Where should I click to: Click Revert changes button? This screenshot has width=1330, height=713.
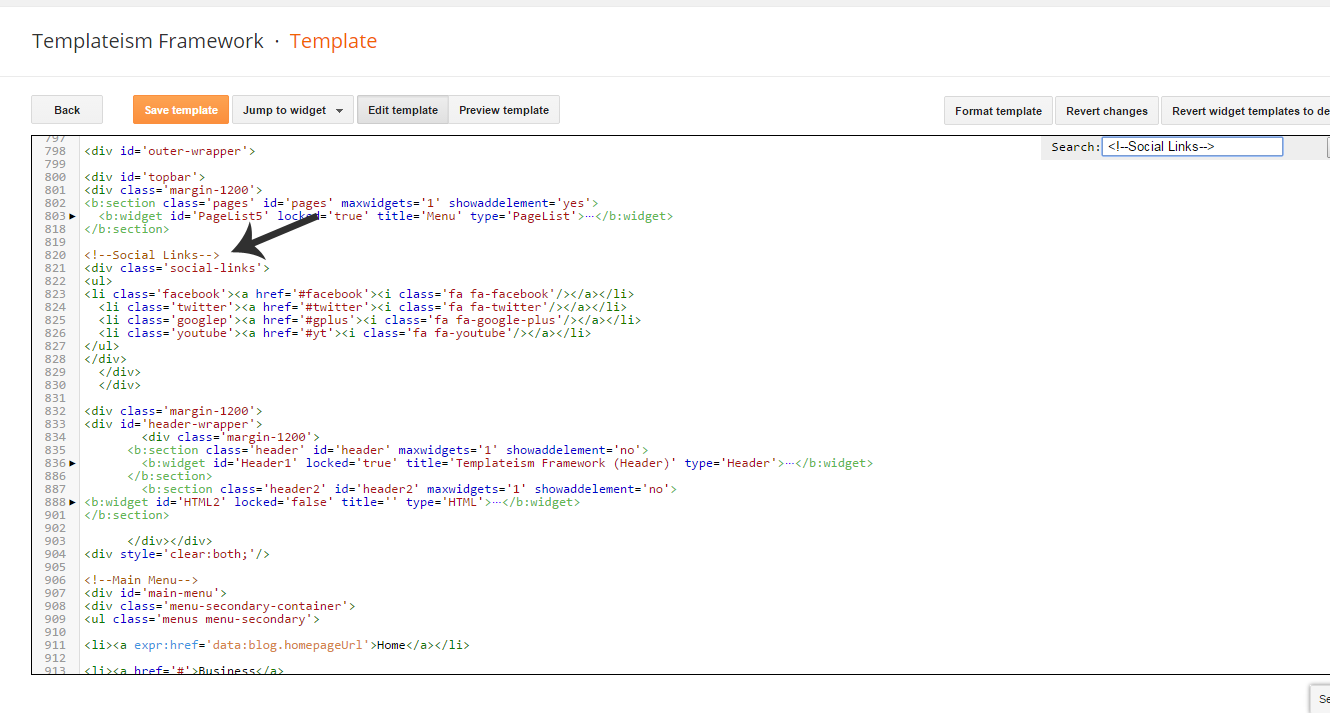[1106, 111]
